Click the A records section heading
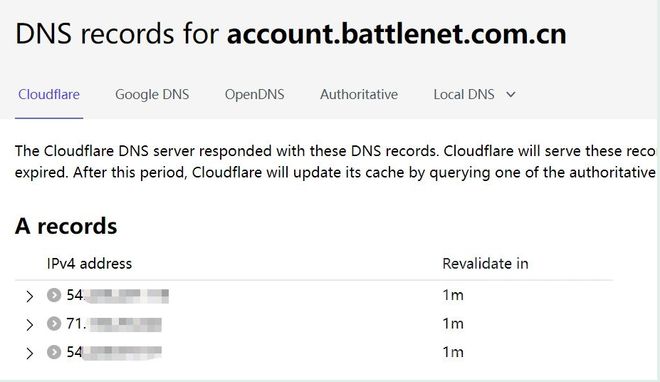This screenshot has width=660, height=382. [66, 226]
